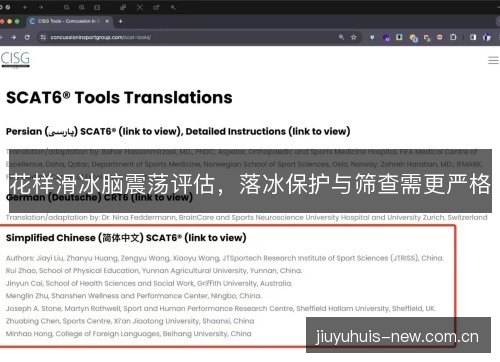Click the 'SCAT6® Tools Translations' heading
Image resolution: width=500 pixels, height=362 pixels.
coord(119,98)
